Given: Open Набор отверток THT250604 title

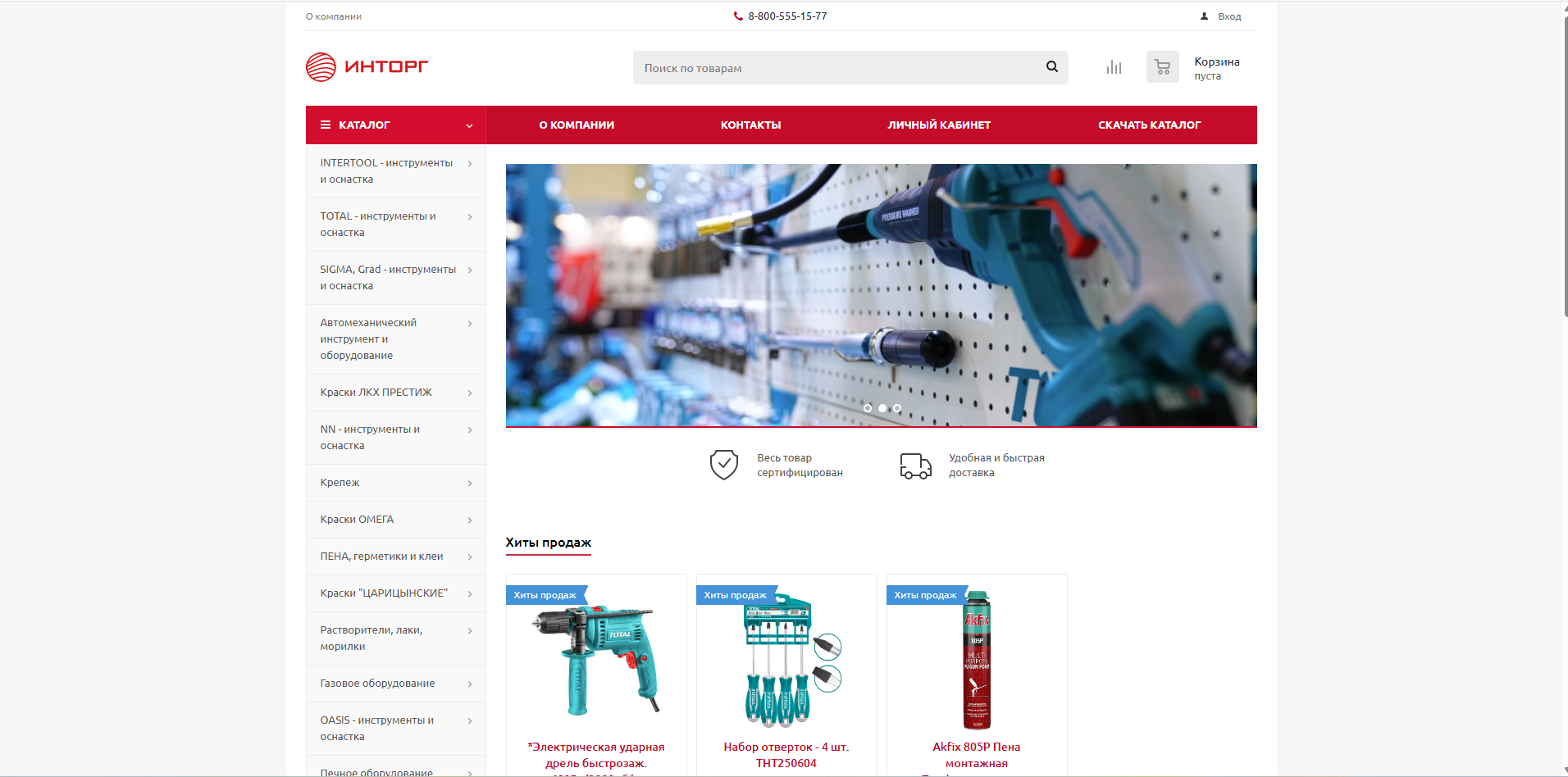Looking at the screenshot, I should 786,755.
